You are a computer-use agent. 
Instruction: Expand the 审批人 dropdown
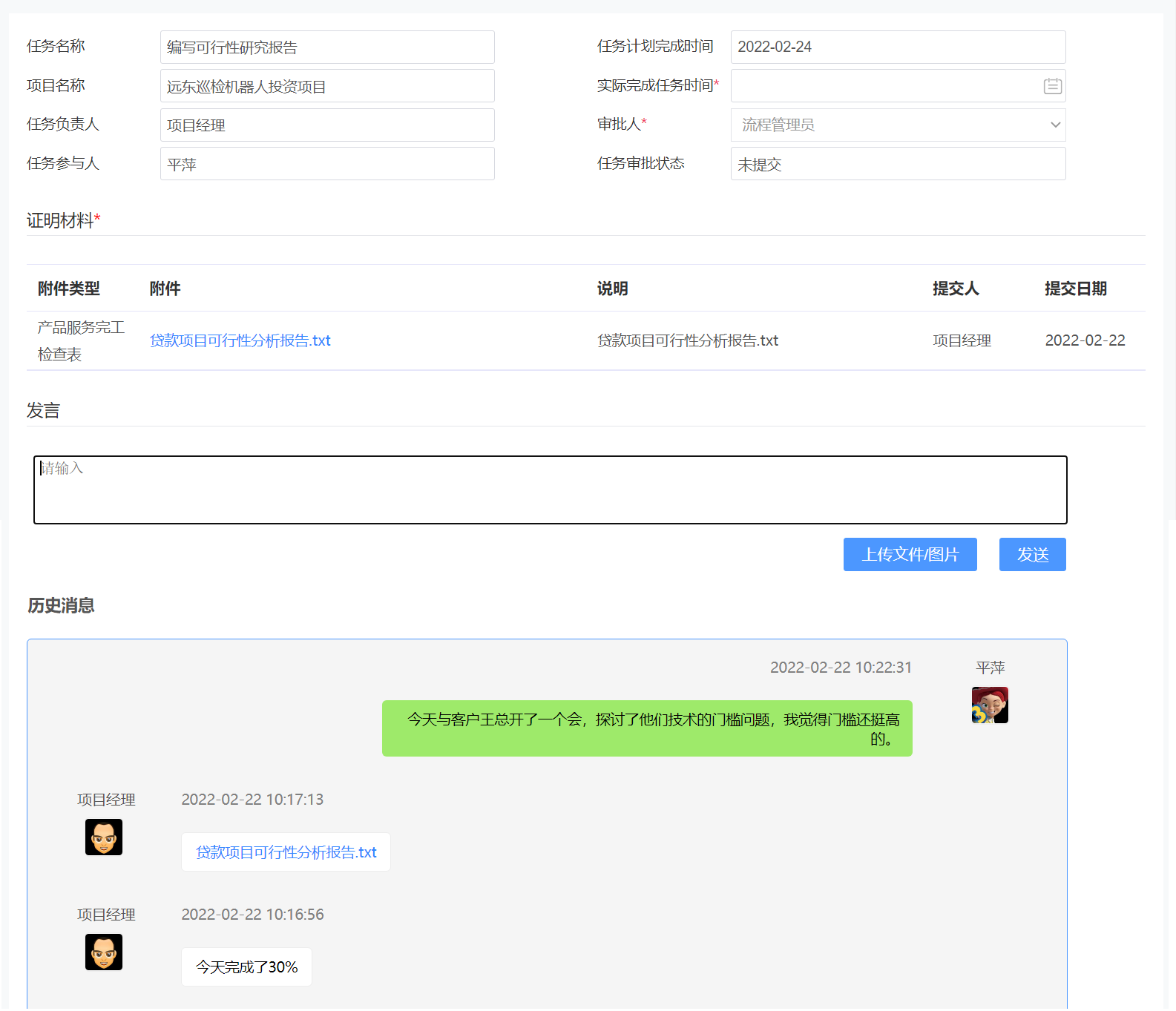point(898,125)
